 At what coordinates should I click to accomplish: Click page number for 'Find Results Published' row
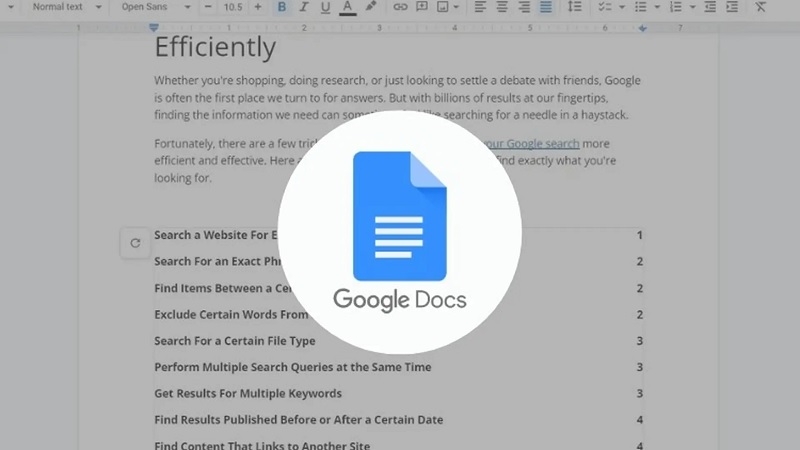(639, 420)
